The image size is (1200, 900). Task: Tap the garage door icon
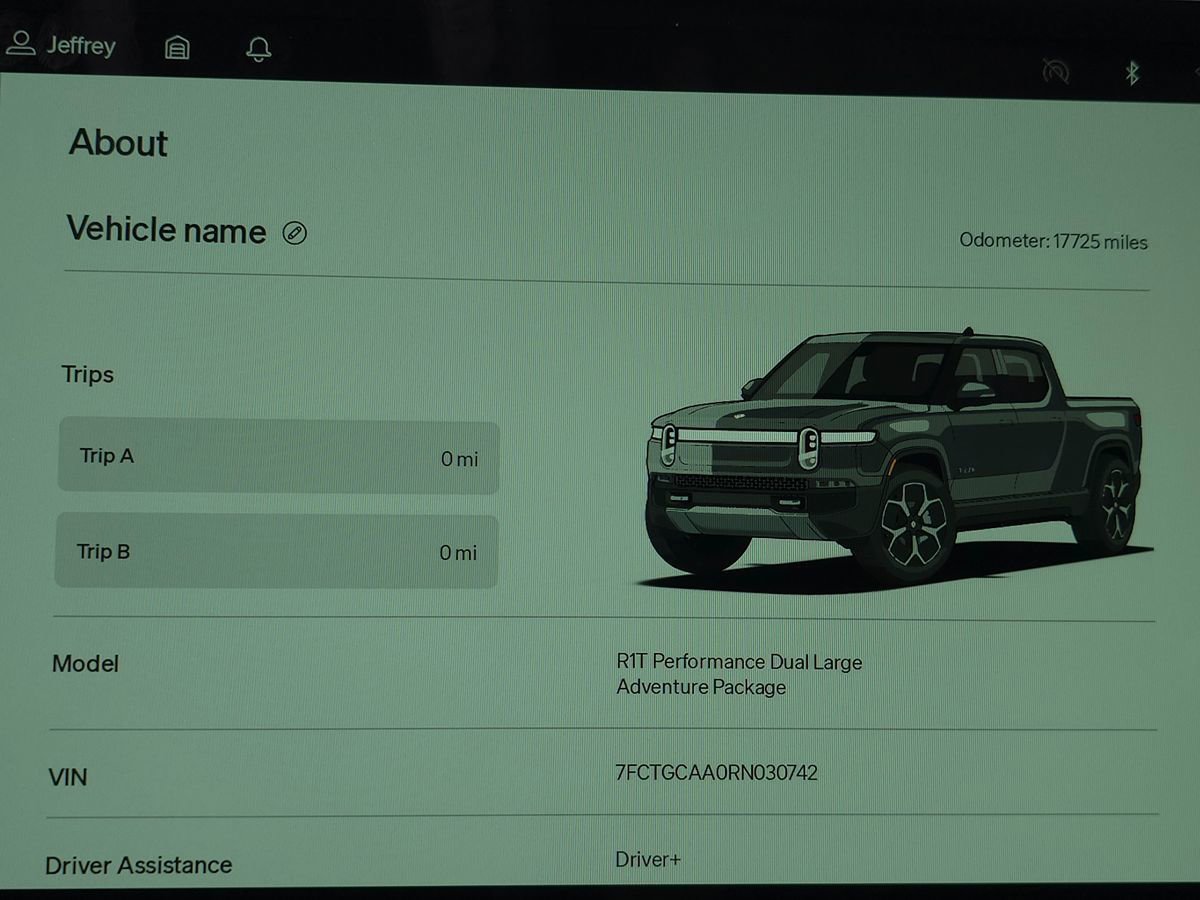pos(177,47)
